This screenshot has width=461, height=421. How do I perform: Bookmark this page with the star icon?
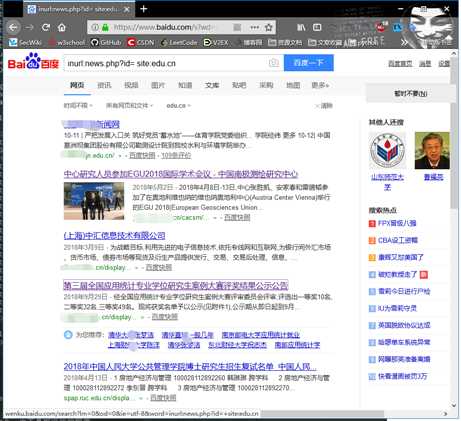click(x=269, y=27)
